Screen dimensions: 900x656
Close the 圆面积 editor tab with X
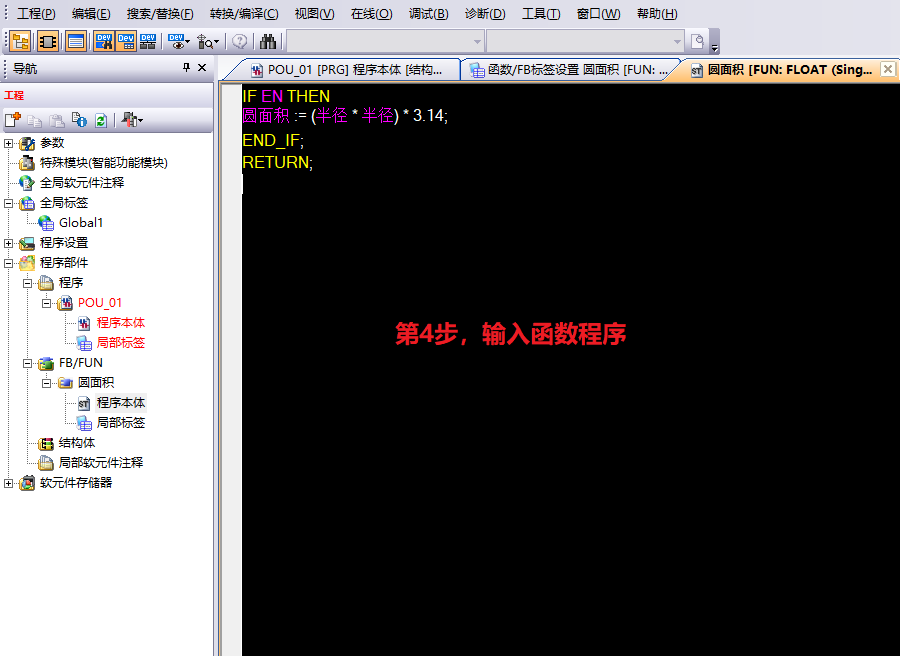click(x=888, y=69)
